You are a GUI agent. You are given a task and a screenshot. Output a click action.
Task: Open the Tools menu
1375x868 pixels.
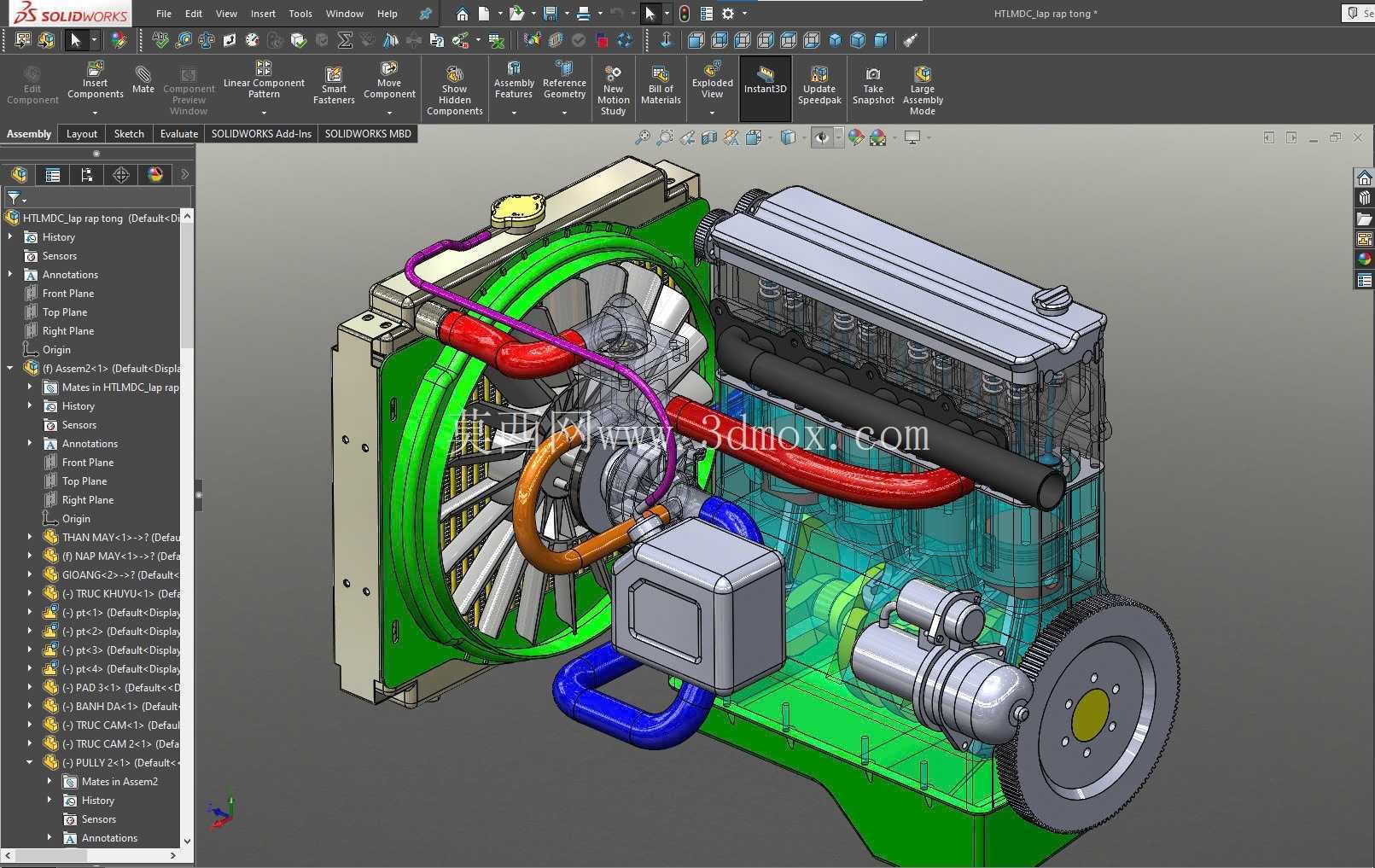pos(300,14)
